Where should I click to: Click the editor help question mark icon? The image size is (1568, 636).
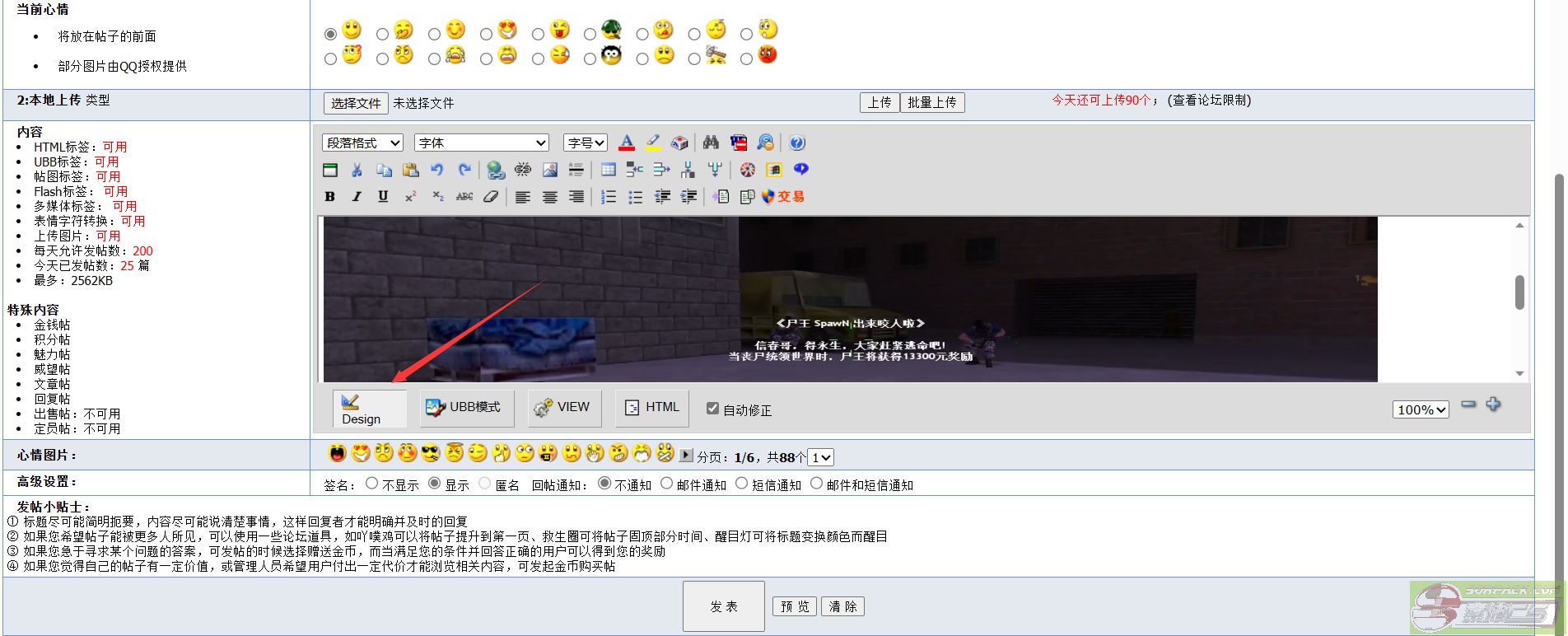[x=797, y=143]
